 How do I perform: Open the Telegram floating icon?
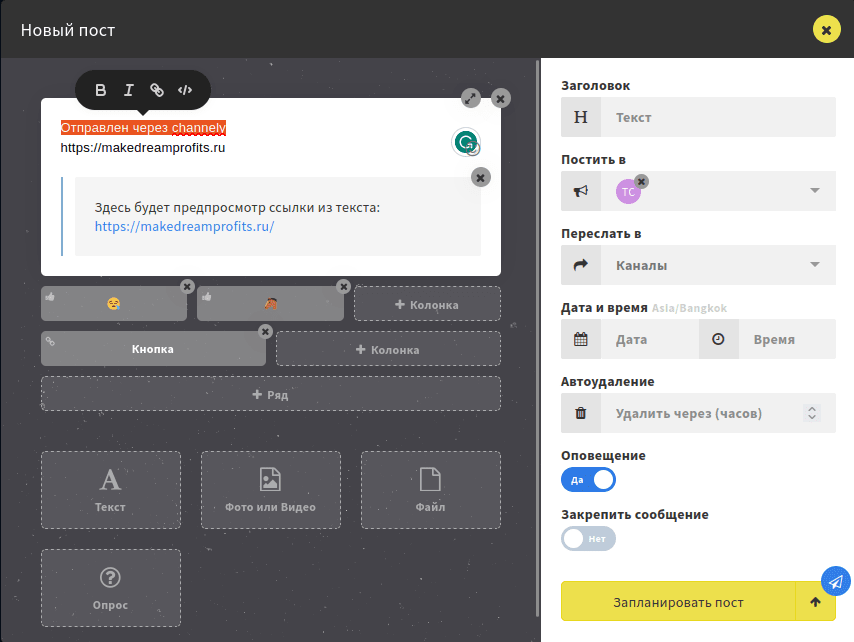tap(835, 580)
